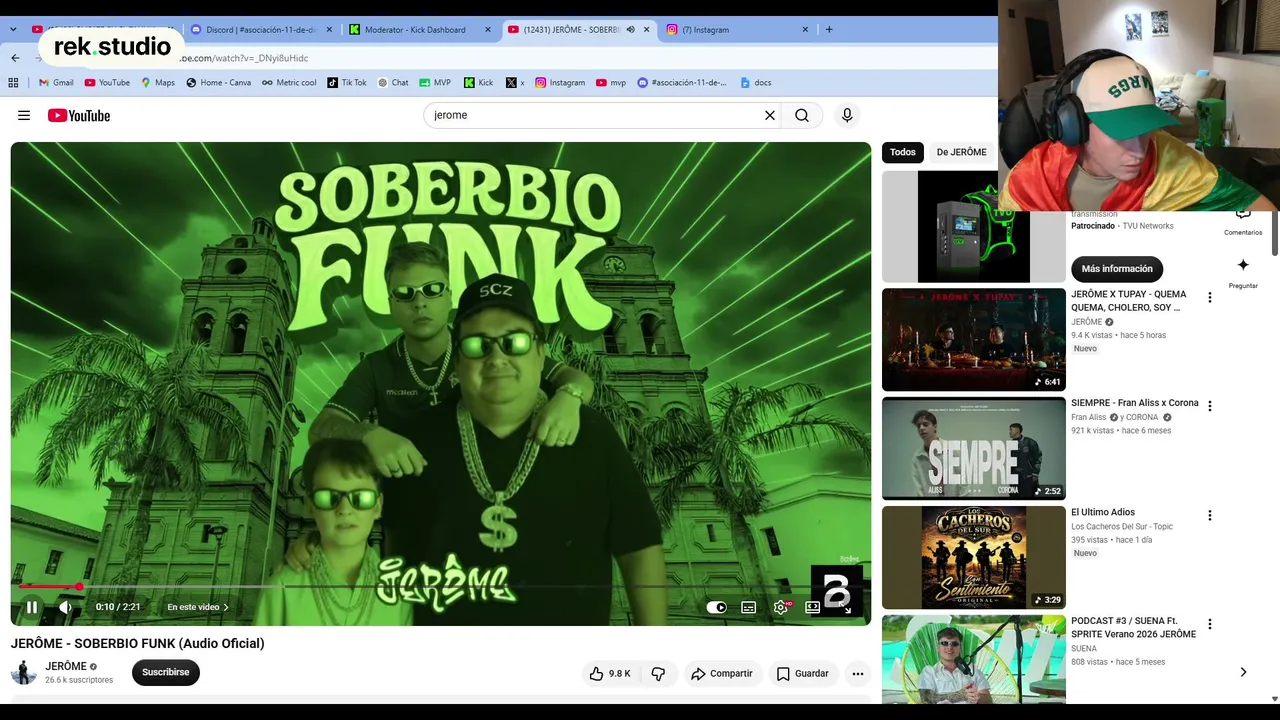1280x720 pixels.
Task: Click the next arrow on the side panel
Action: coord(1243,672)
